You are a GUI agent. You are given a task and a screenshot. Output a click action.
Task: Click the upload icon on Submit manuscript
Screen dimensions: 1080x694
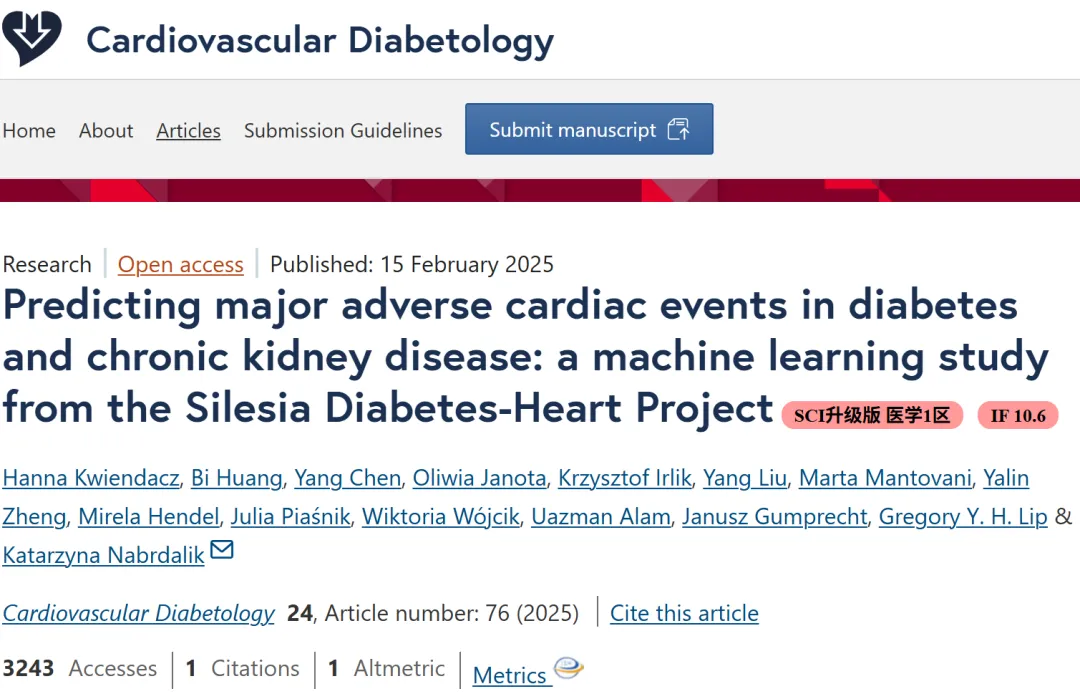(678, 129)
